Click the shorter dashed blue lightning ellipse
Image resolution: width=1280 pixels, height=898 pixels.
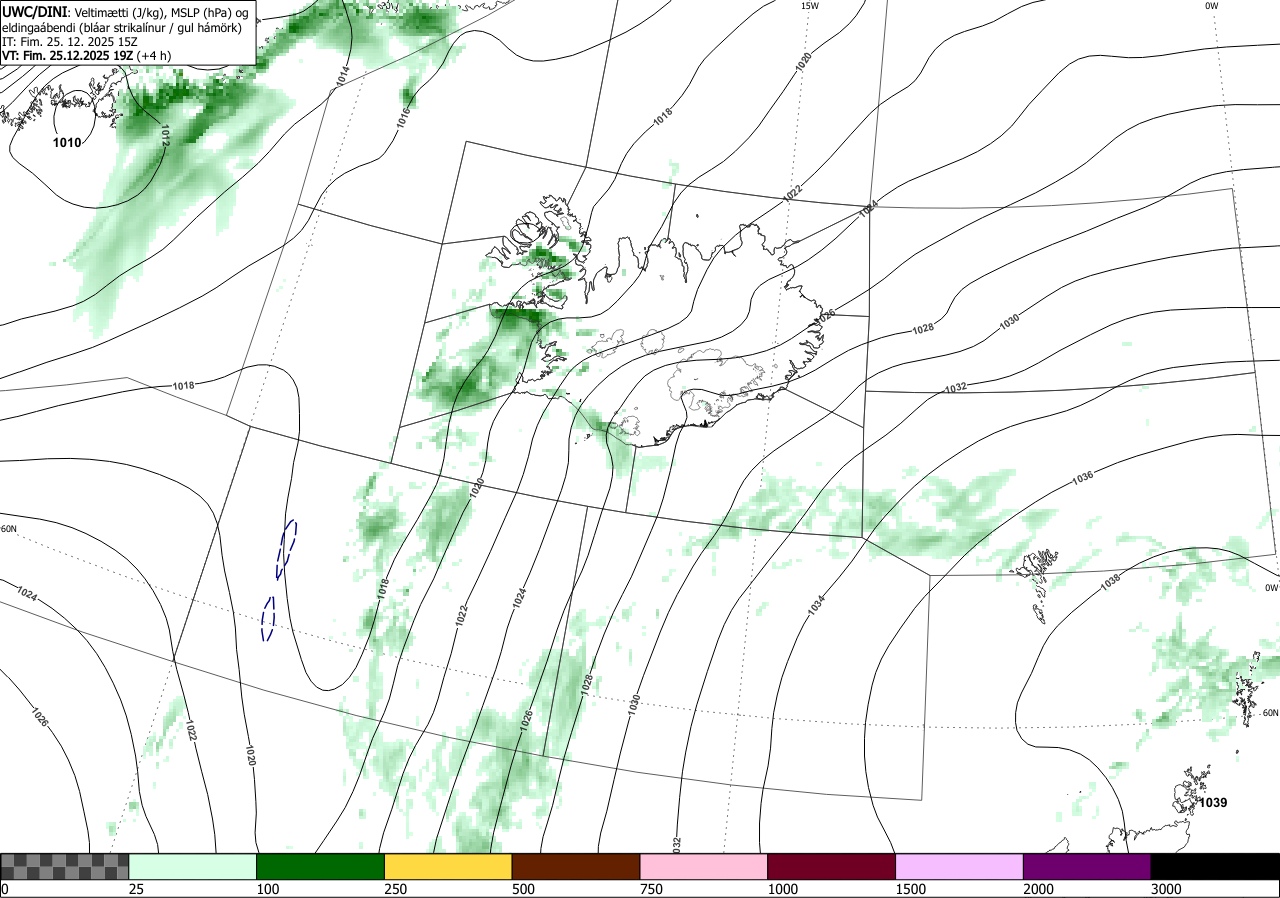(x=268, y=619)
